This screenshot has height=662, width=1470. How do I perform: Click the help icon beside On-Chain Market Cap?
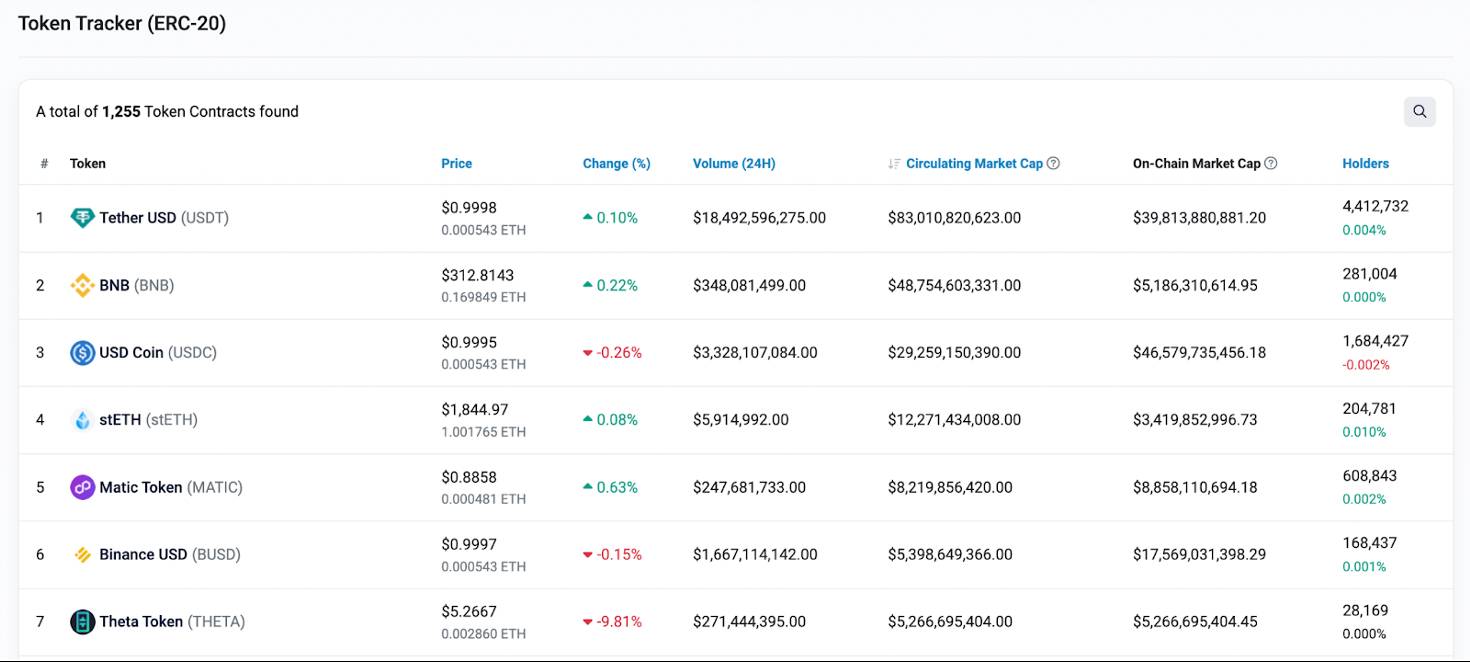coord(1271,163)
